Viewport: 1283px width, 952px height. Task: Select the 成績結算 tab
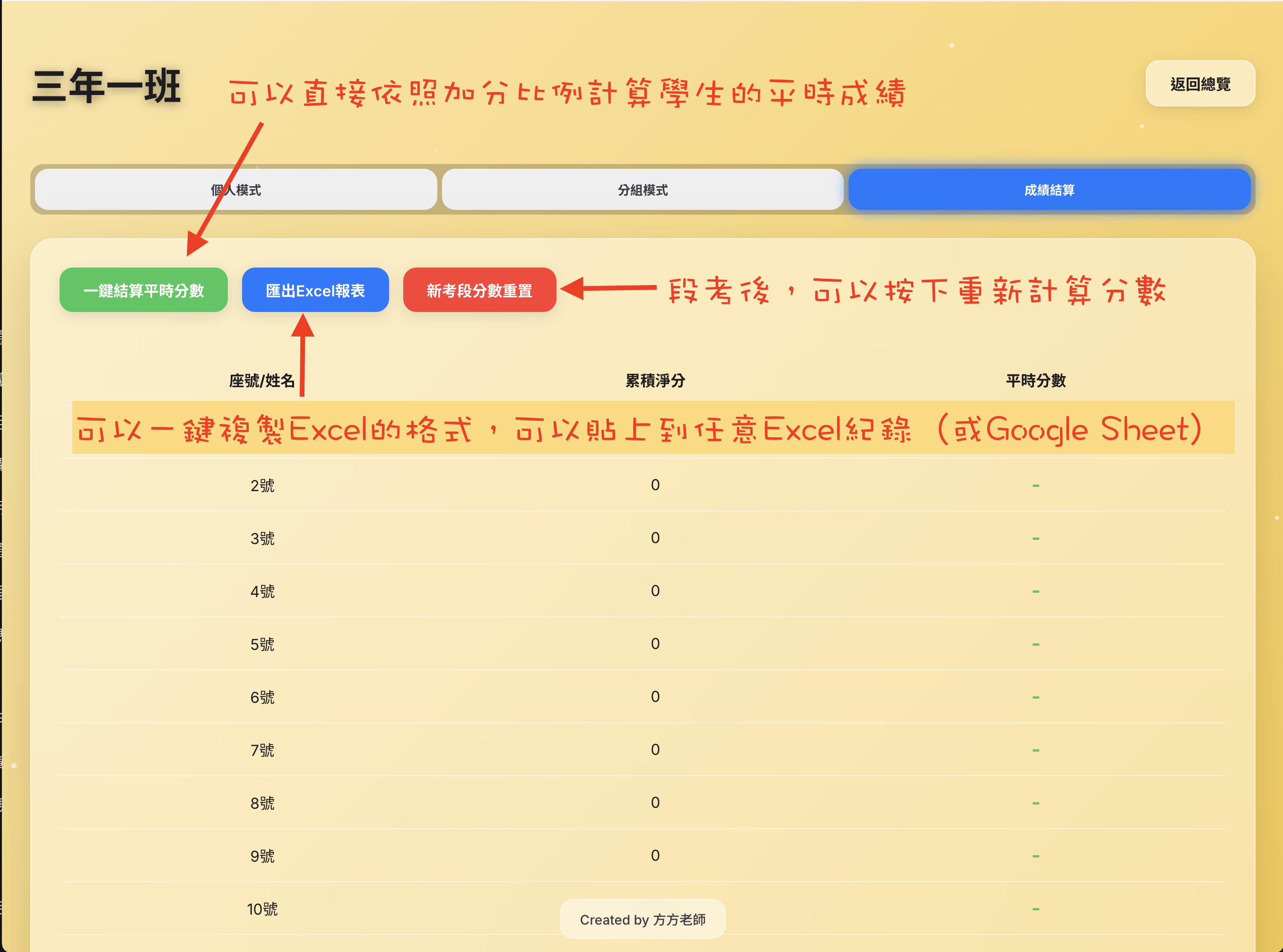[x=1049, y=190]
